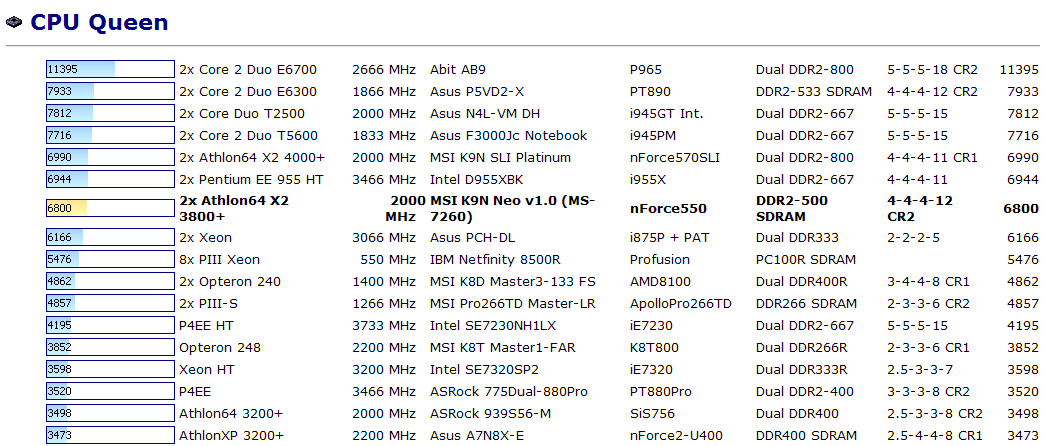Select the ApolloPro266TD chipset text

(x=680, y=303)
